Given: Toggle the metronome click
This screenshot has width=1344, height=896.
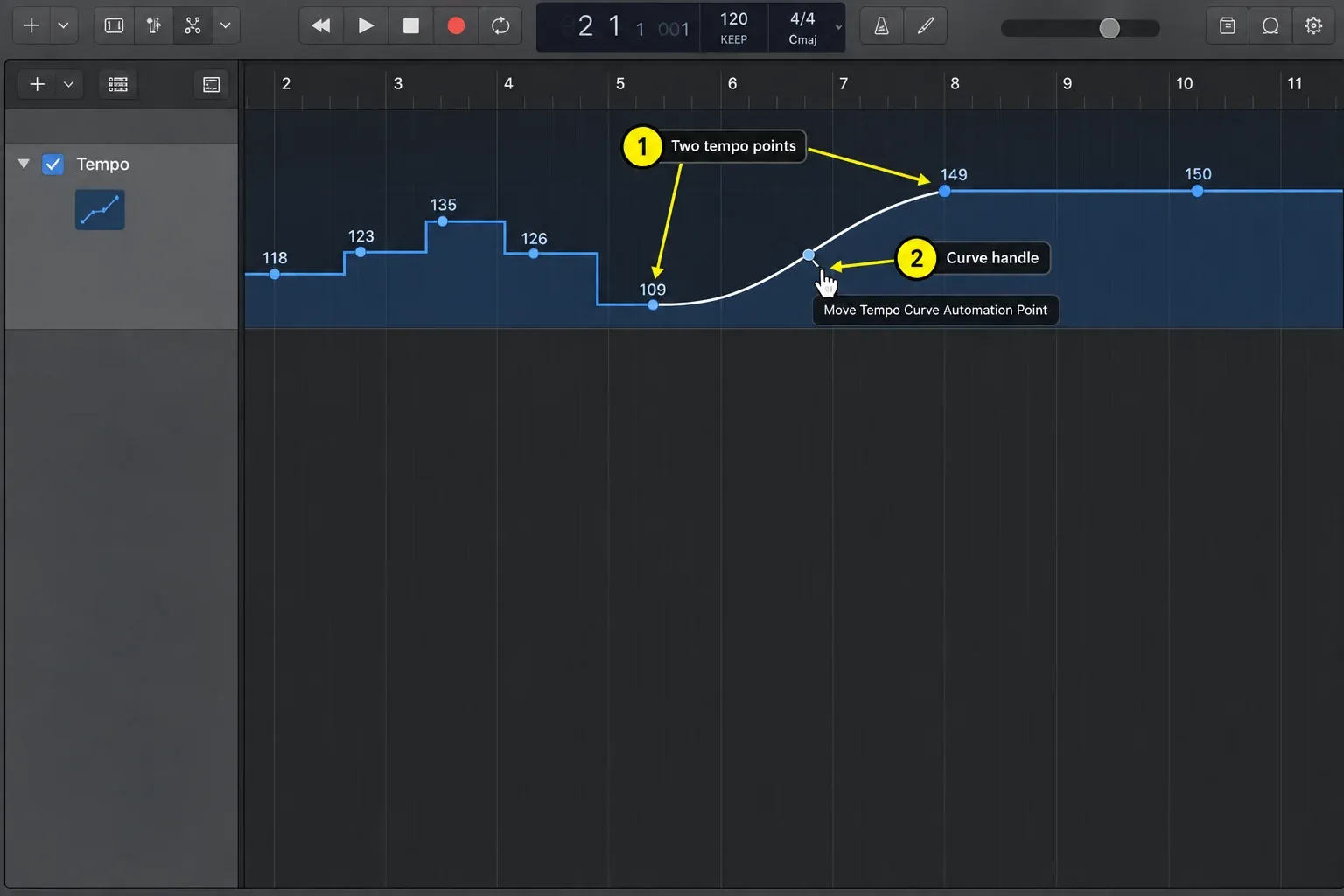Looking at the screenshot, I should (882, 26).
